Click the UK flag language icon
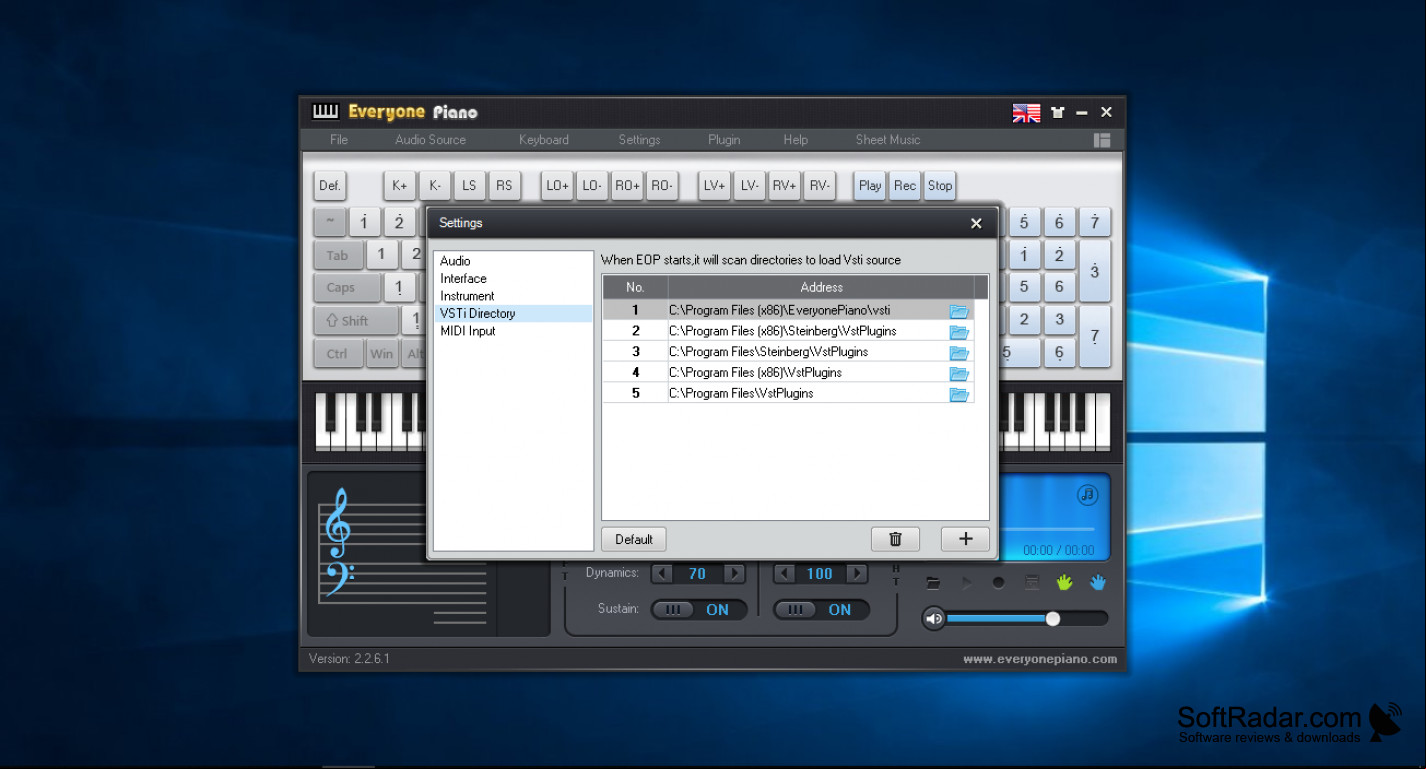Screen dimensions: 1426x769 [1026, 113]
